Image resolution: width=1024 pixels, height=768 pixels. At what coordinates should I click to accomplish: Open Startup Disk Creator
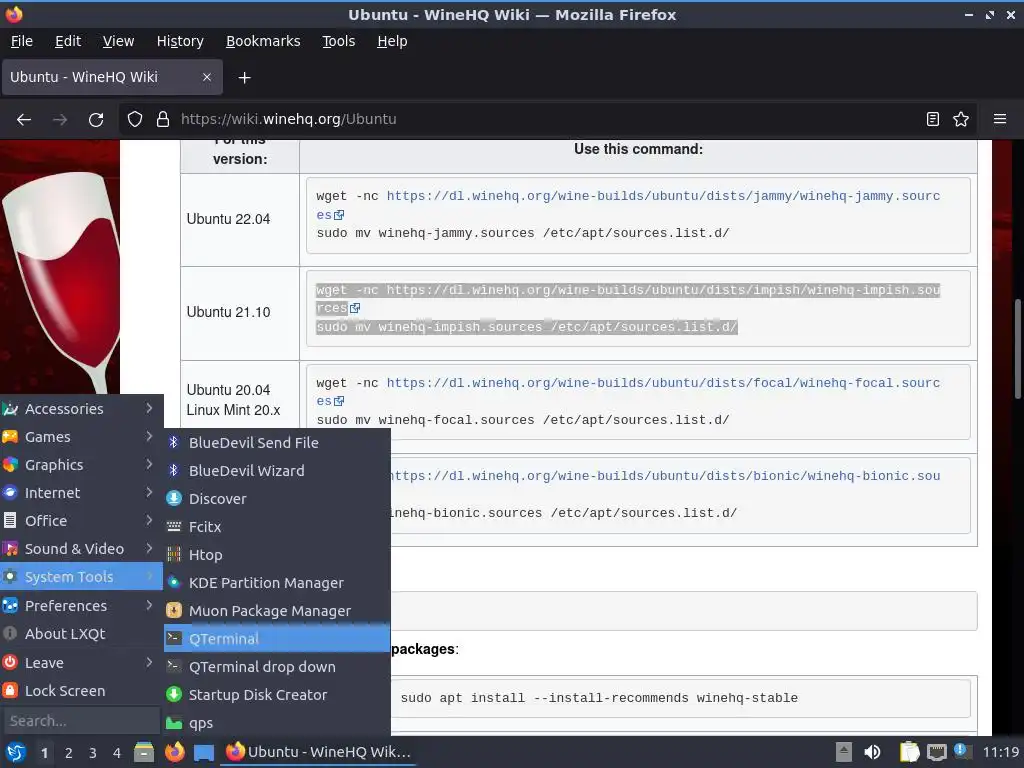[x=277, y=695]
